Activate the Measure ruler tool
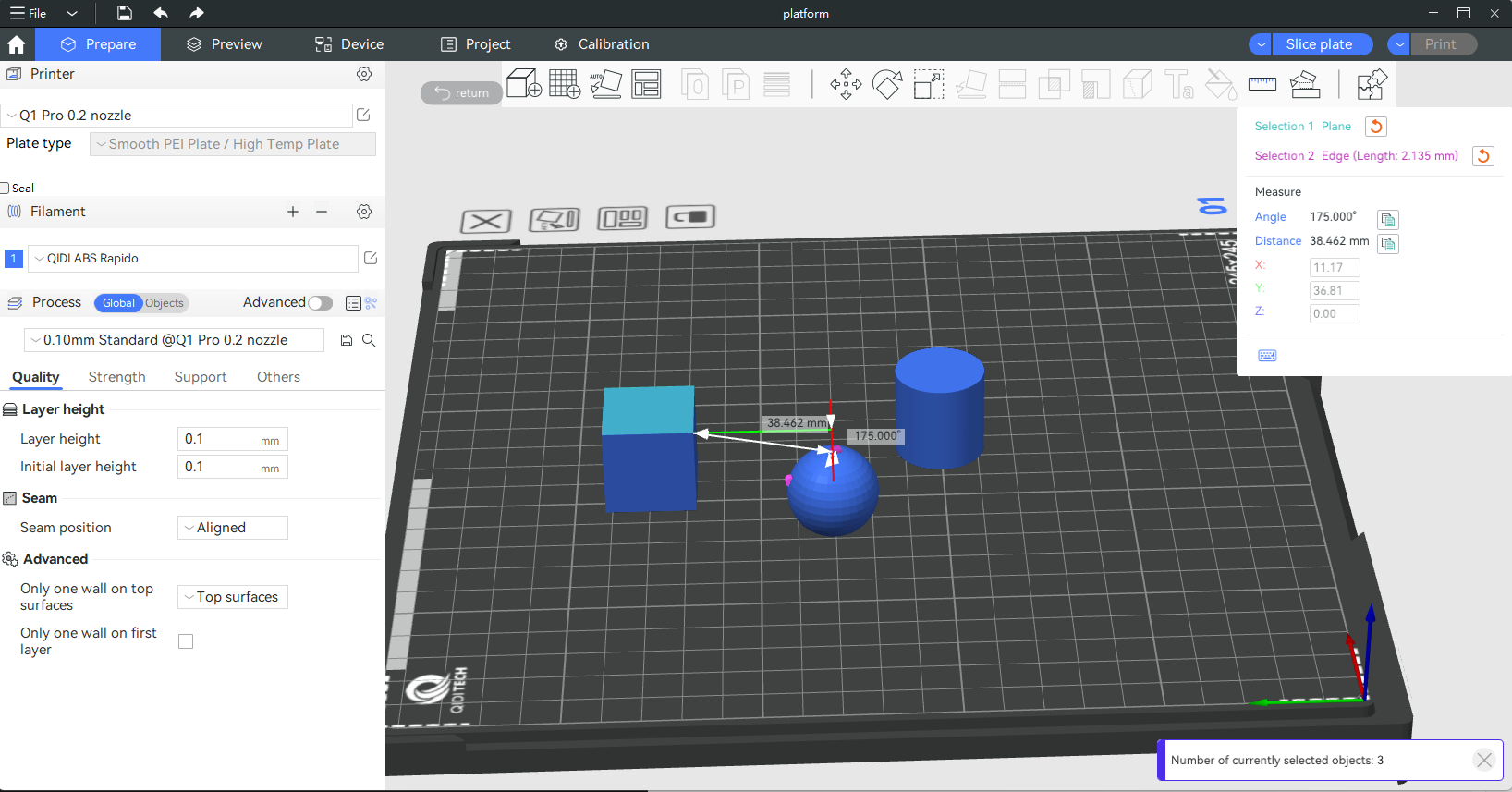Screen dimensions: 1512x792 point(1262,85)
